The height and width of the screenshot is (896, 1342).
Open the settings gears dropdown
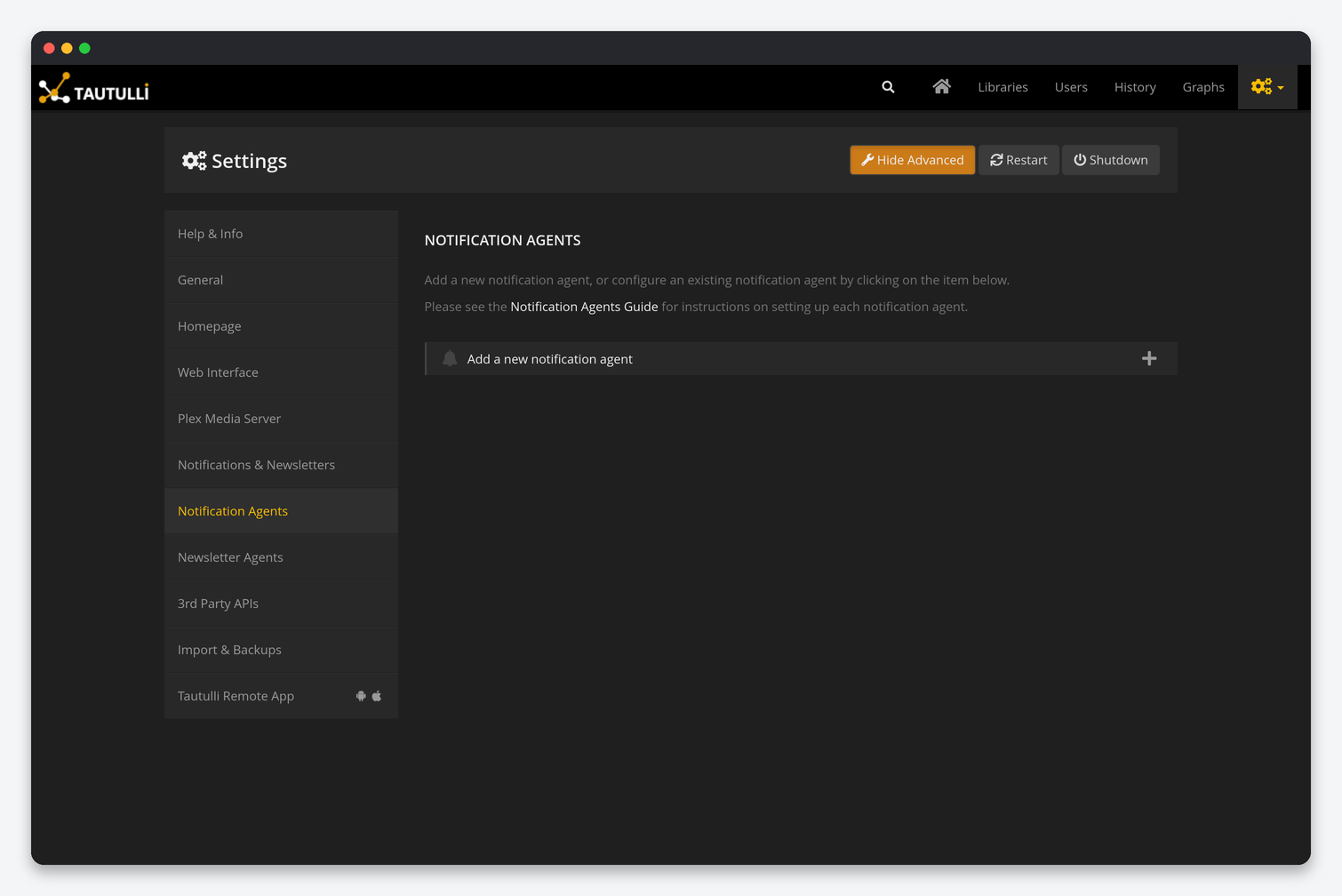1267,87
